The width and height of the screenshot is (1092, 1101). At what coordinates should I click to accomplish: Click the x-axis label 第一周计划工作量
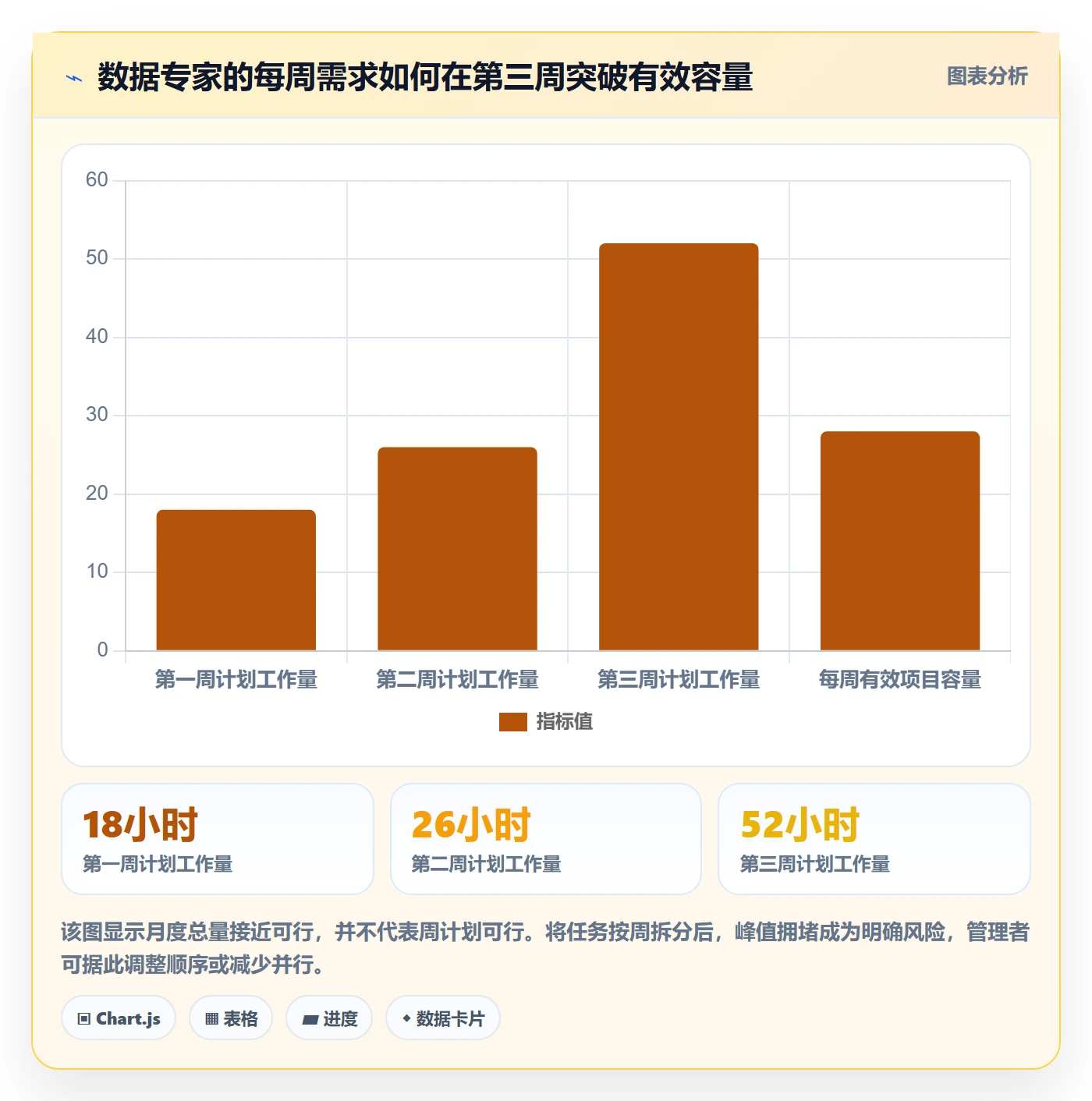coord(236,680)
